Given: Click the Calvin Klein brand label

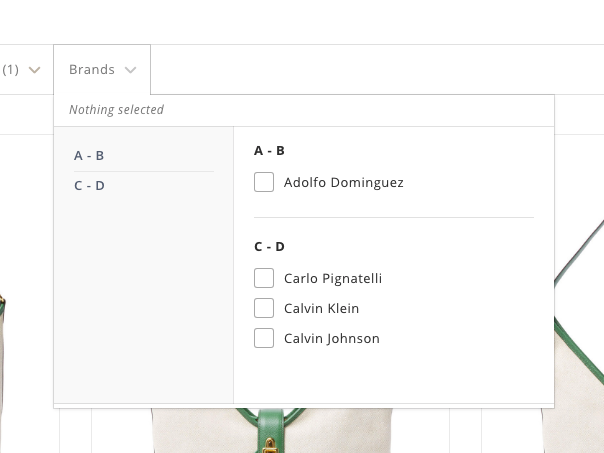Looking at the screenshot, I should tap(321, 309).
